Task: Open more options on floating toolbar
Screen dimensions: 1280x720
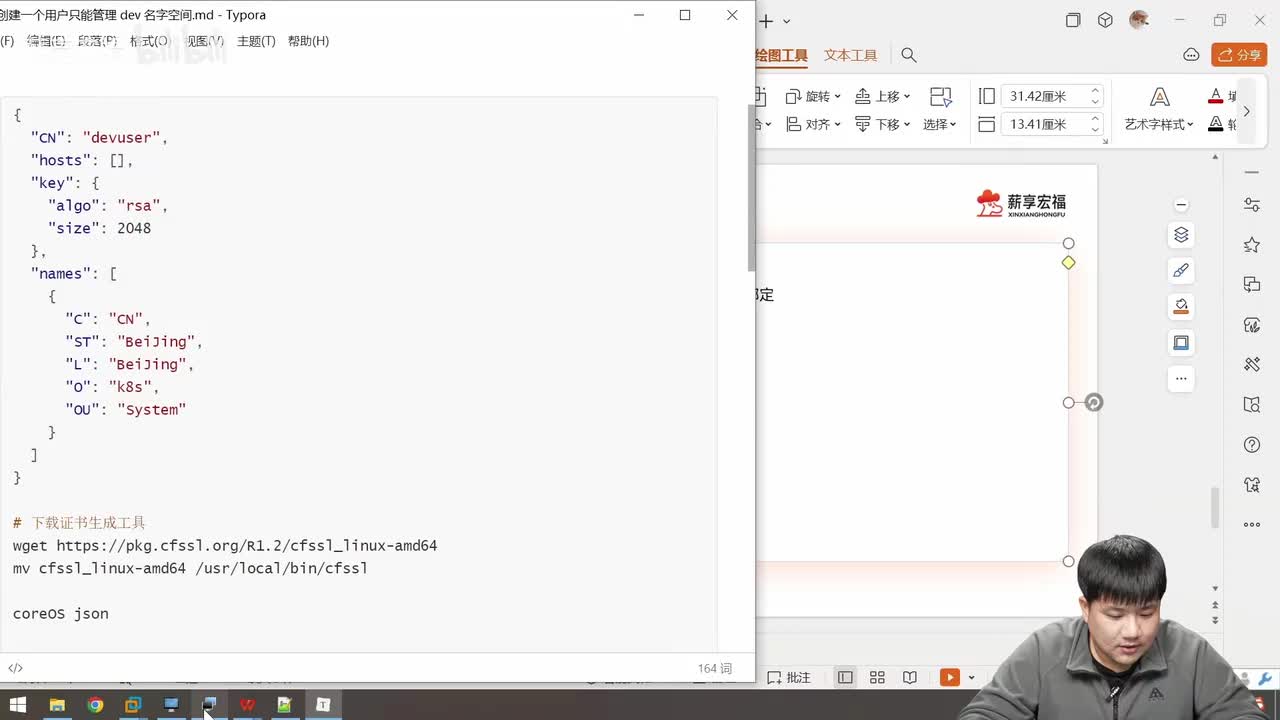Action: point(1181,378)
